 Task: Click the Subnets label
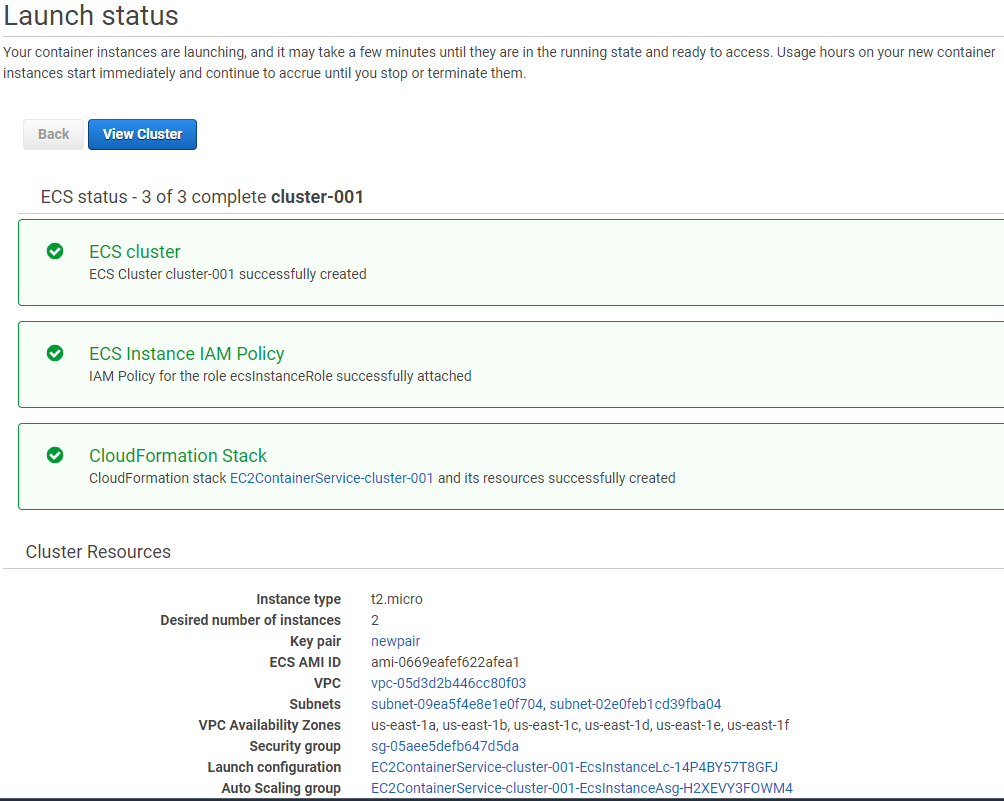pos(315,704)
